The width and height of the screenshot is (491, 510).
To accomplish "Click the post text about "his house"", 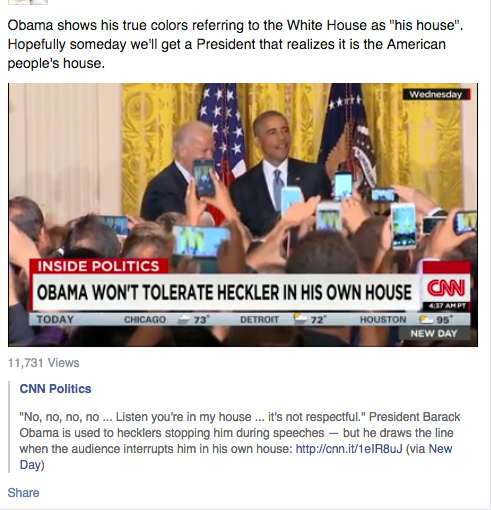I will [235, 44].
